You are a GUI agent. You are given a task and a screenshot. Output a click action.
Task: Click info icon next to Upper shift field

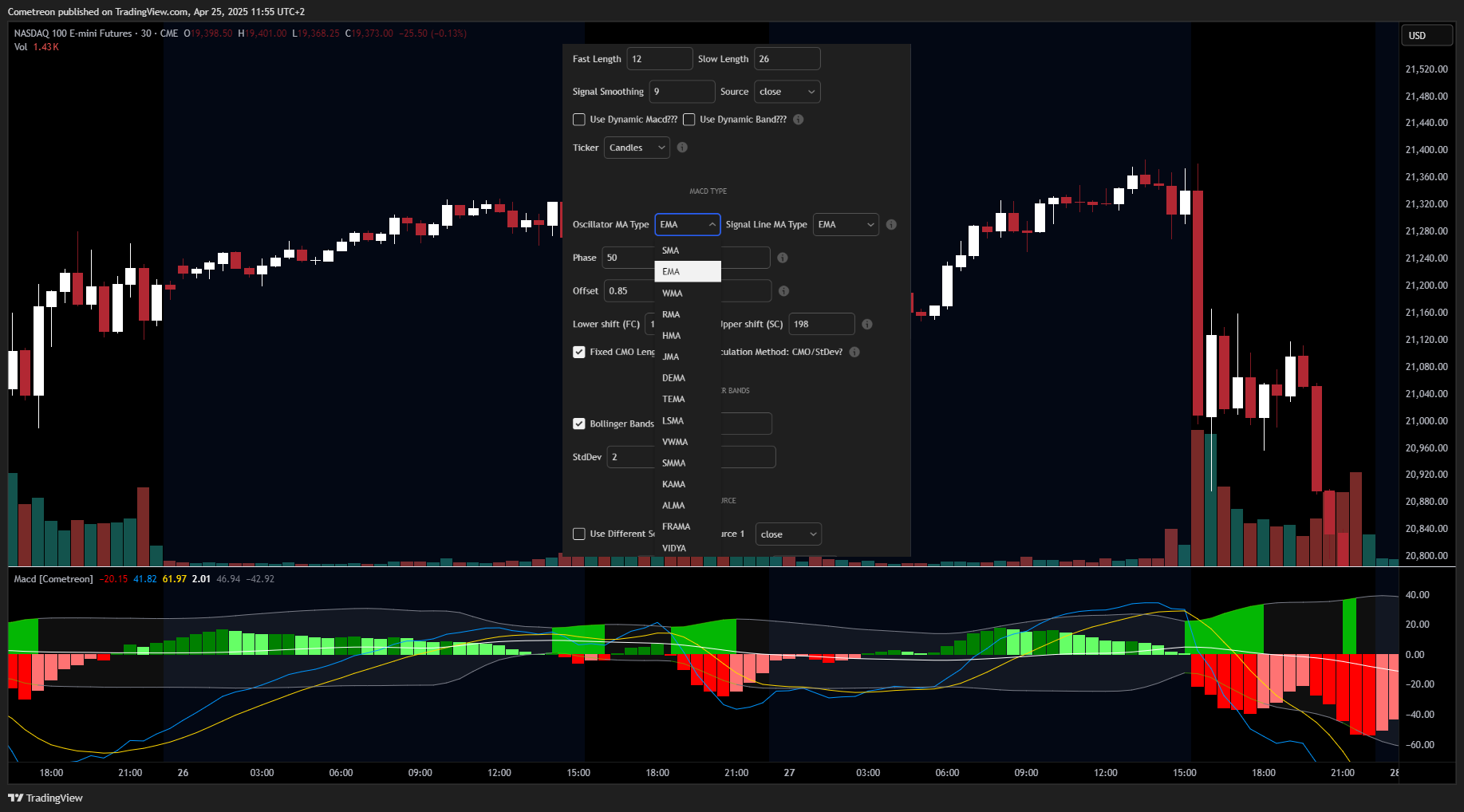[x=867, y=325]
